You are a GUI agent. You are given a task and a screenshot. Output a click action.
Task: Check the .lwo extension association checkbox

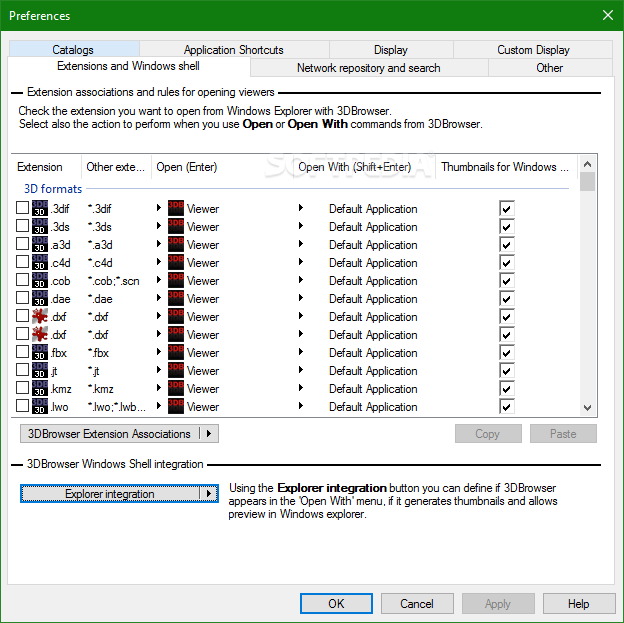pos(22,406)
